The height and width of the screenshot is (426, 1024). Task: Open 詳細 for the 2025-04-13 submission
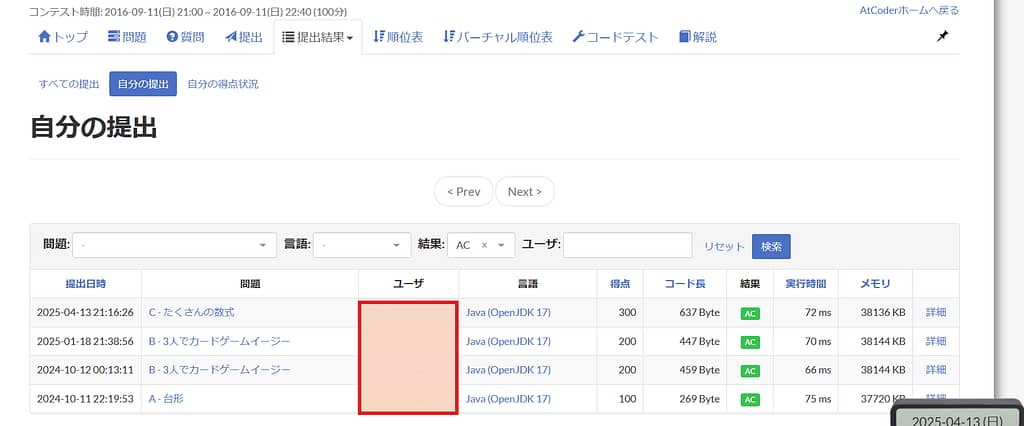(x=936, y=312)
